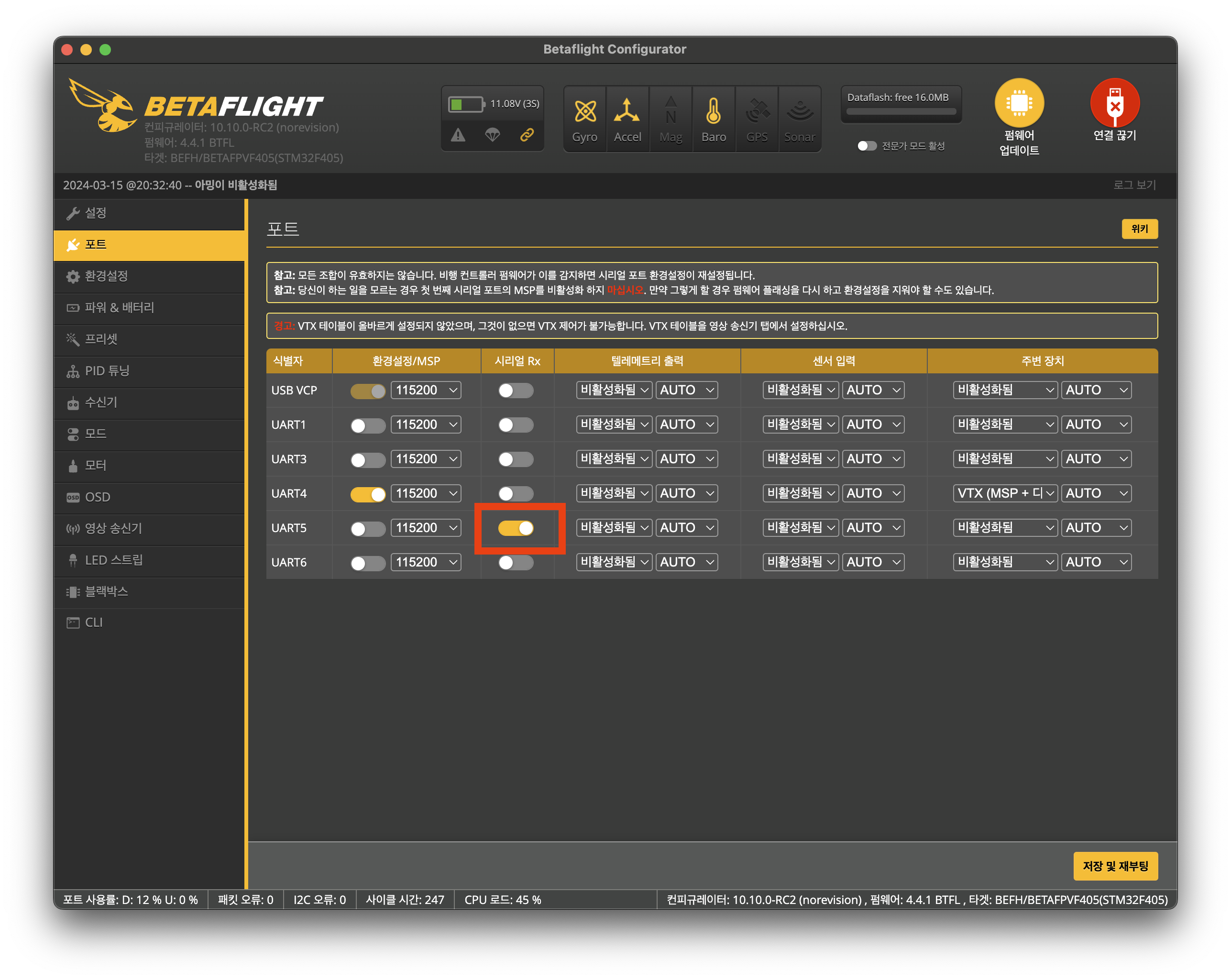
Task: Switch to the CLI tab
Action: tap(94, 623)
